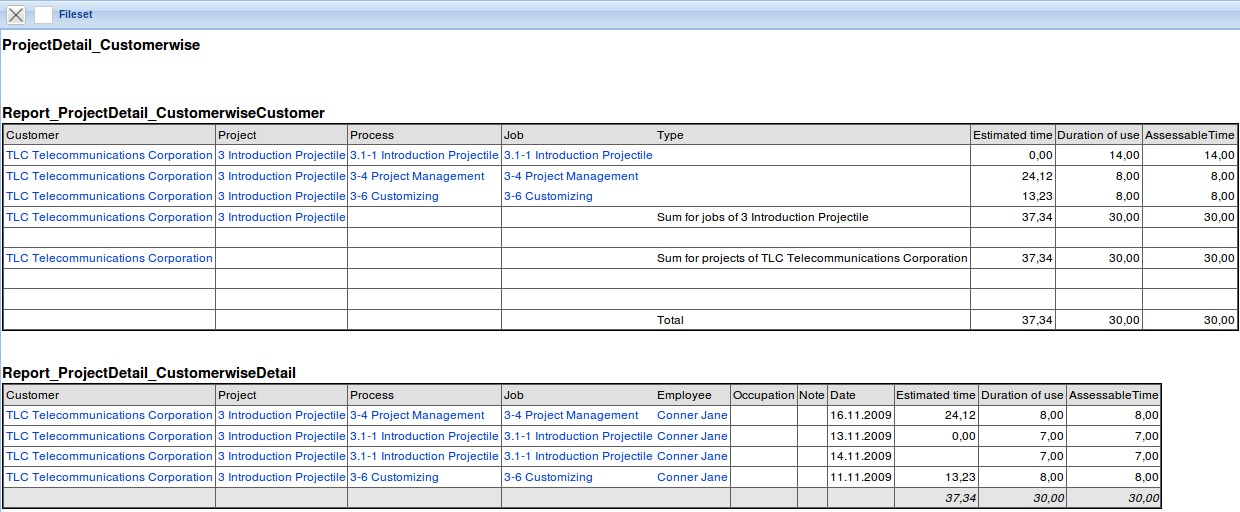Open the customer link in the 16.11.2009 row

[109, 415]
